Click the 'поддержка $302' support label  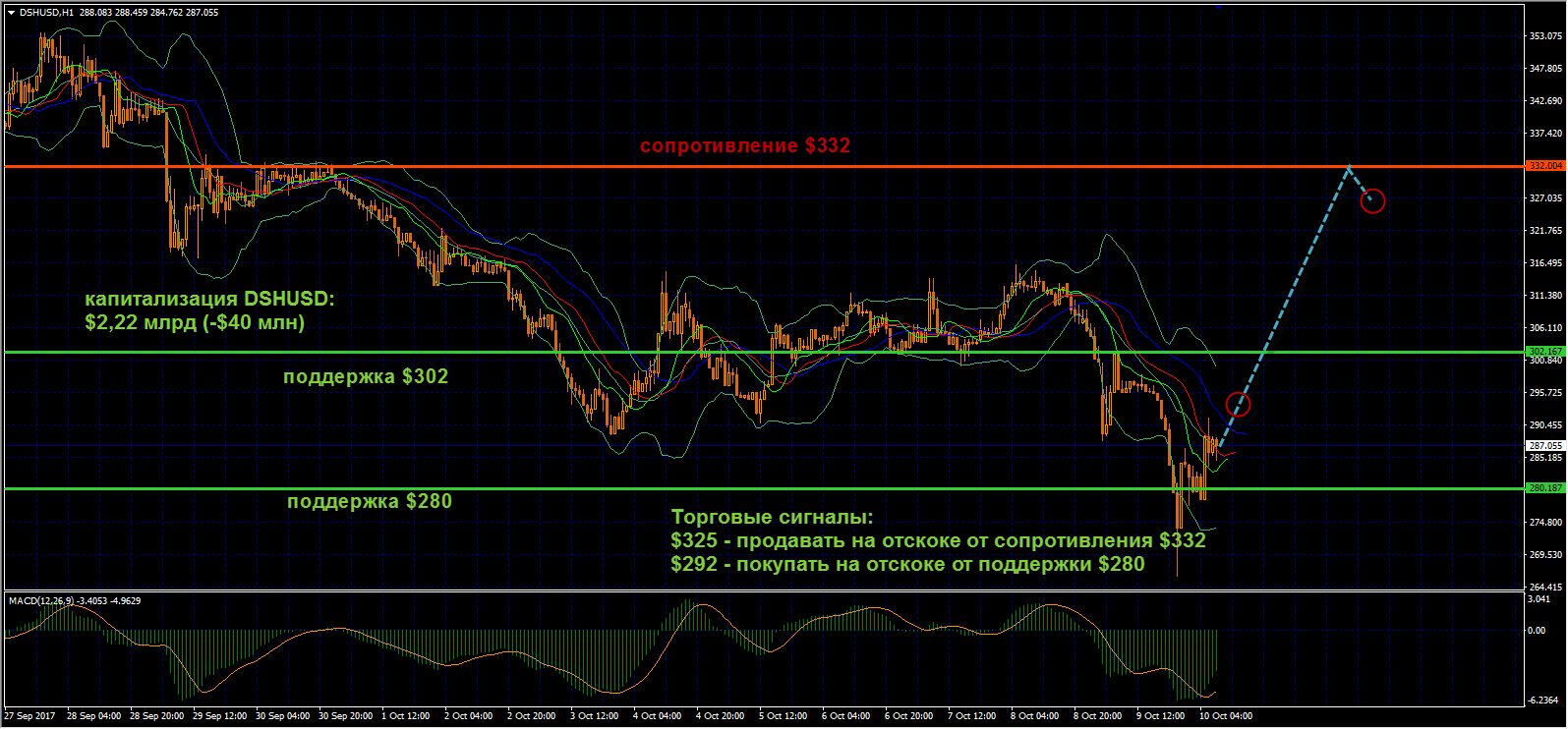pos(365,377)
